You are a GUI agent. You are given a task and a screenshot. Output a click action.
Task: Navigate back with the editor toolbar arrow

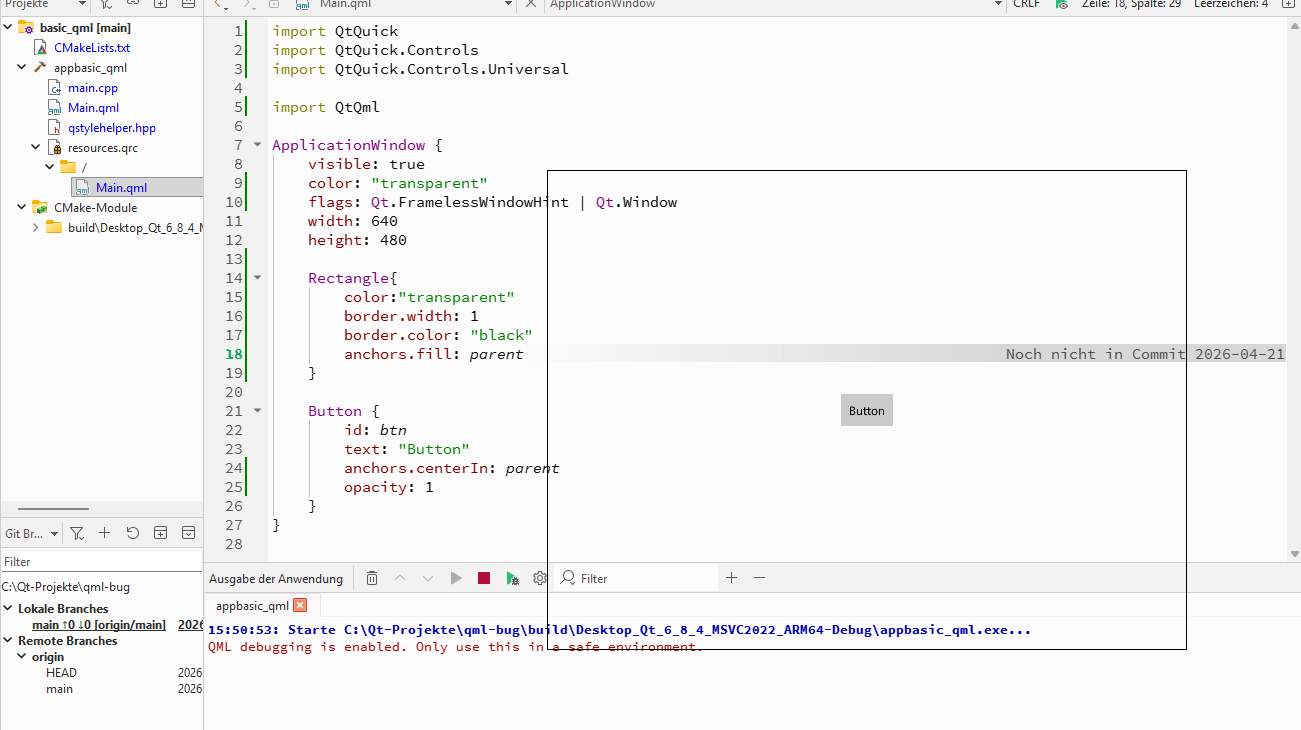coord(220,4)
